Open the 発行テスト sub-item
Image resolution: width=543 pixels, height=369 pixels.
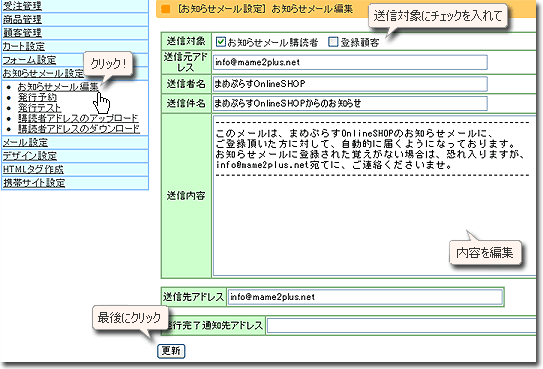pos(39,108)
